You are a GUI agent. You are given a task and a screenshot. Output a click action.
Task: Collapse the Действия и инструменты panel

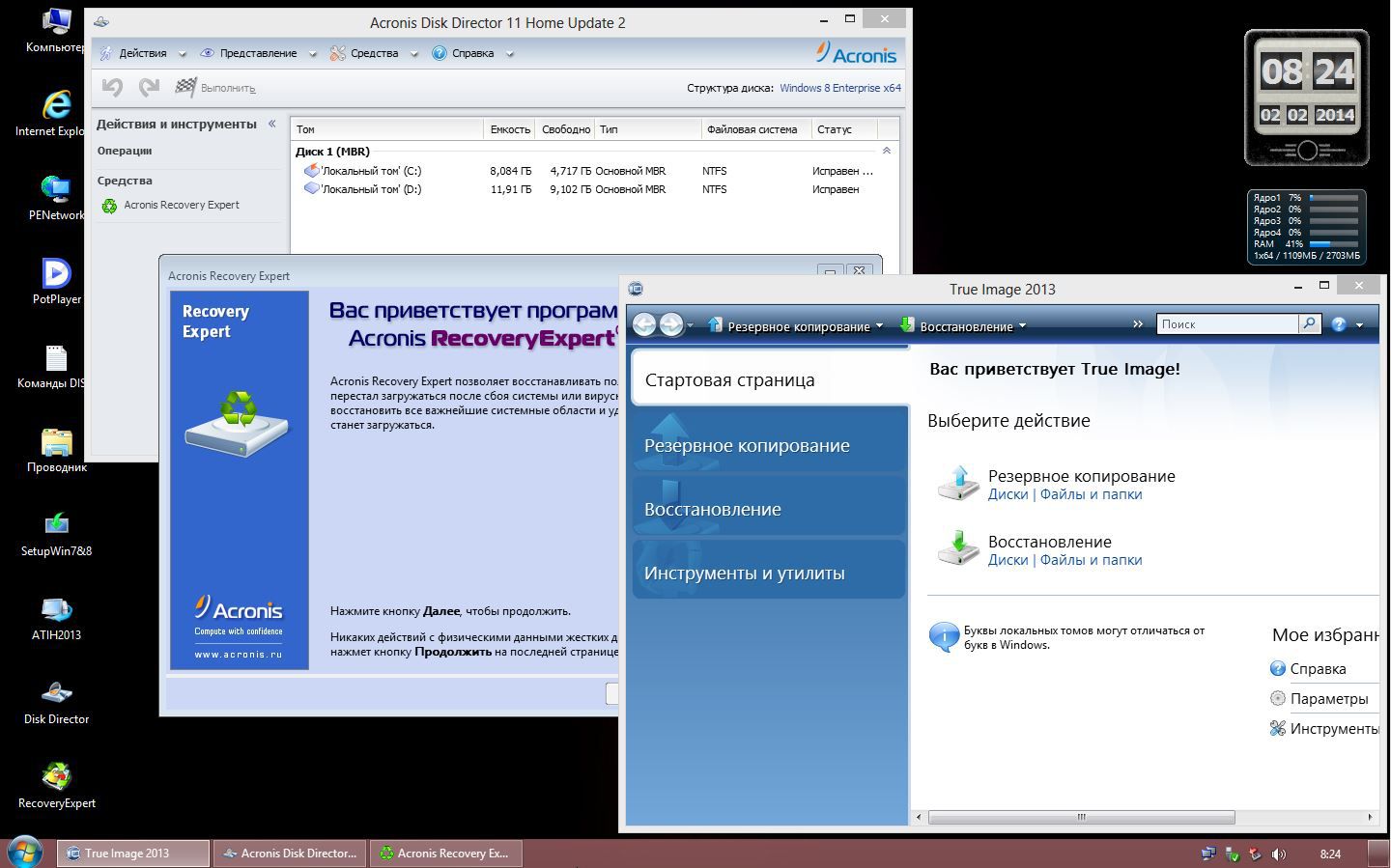[x=272, y=124]
